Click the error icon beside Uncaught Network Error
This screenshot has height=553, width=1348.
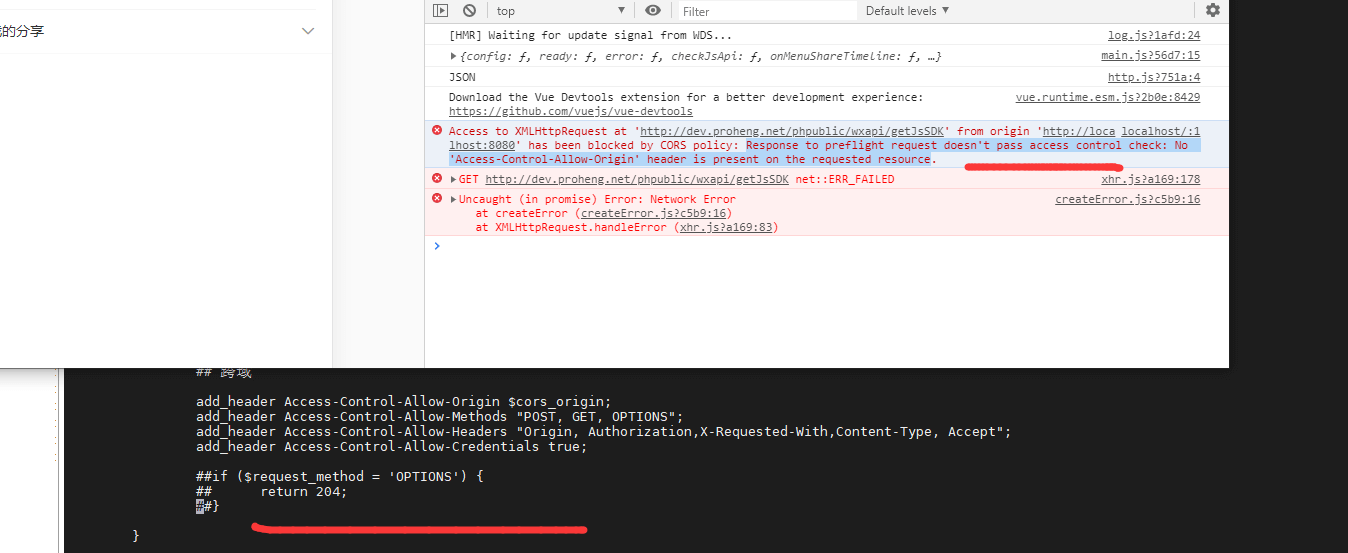coord(437,199)
